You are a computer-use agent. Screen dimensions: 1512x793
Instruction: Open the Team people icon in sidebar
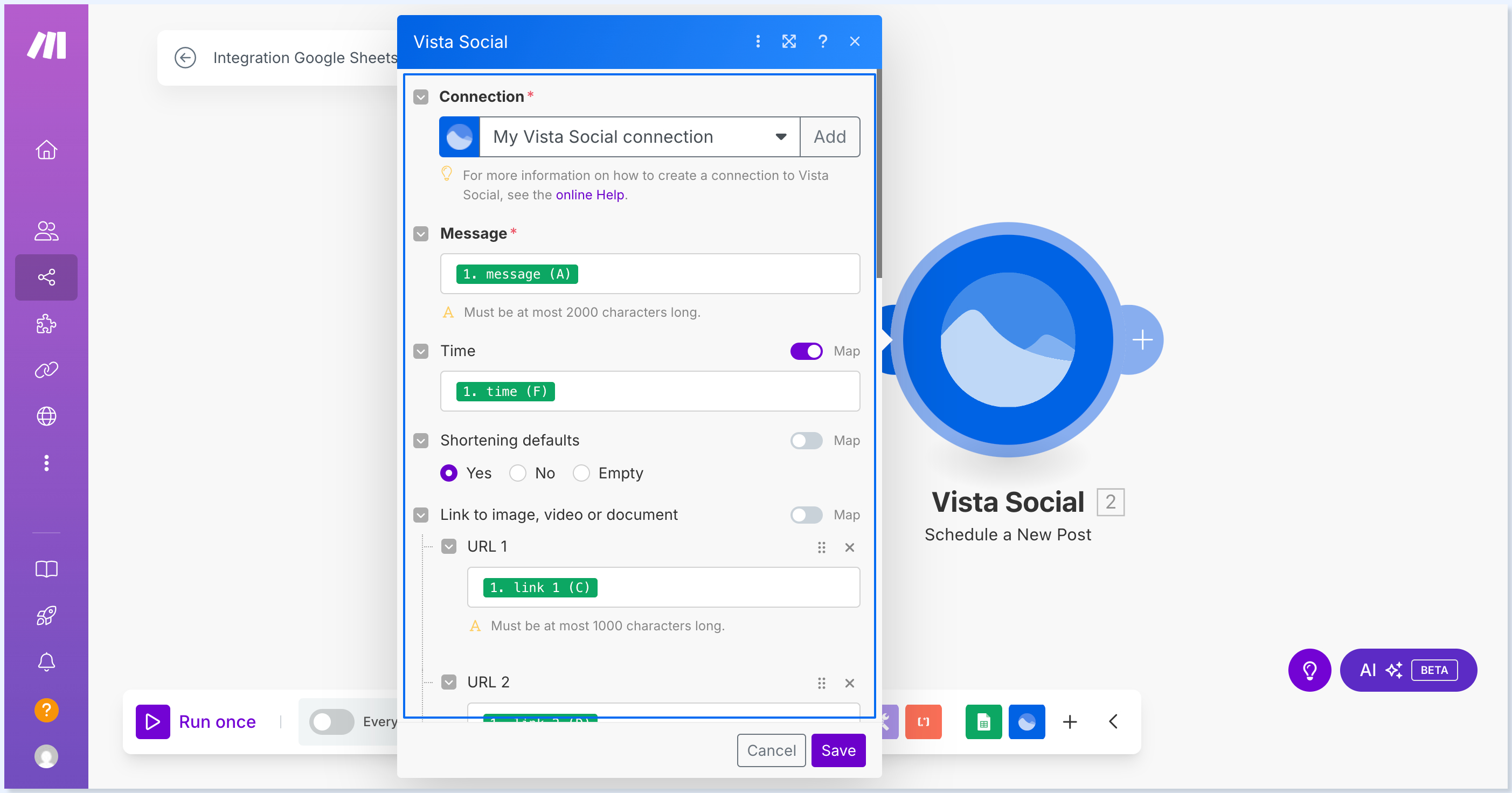46,231
